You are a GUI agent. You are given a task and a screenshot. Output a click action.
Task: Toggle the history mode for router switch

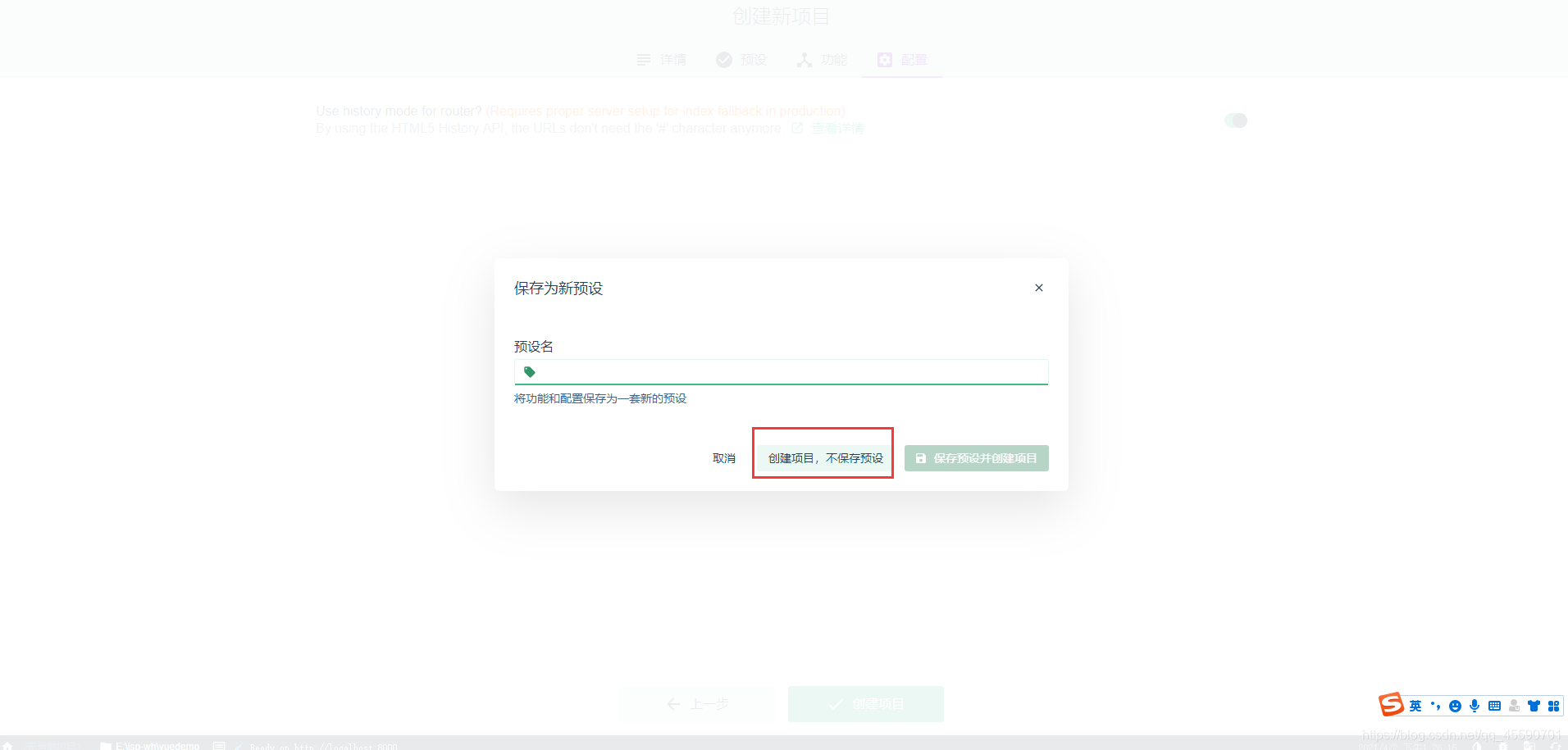click(1236, 120)
